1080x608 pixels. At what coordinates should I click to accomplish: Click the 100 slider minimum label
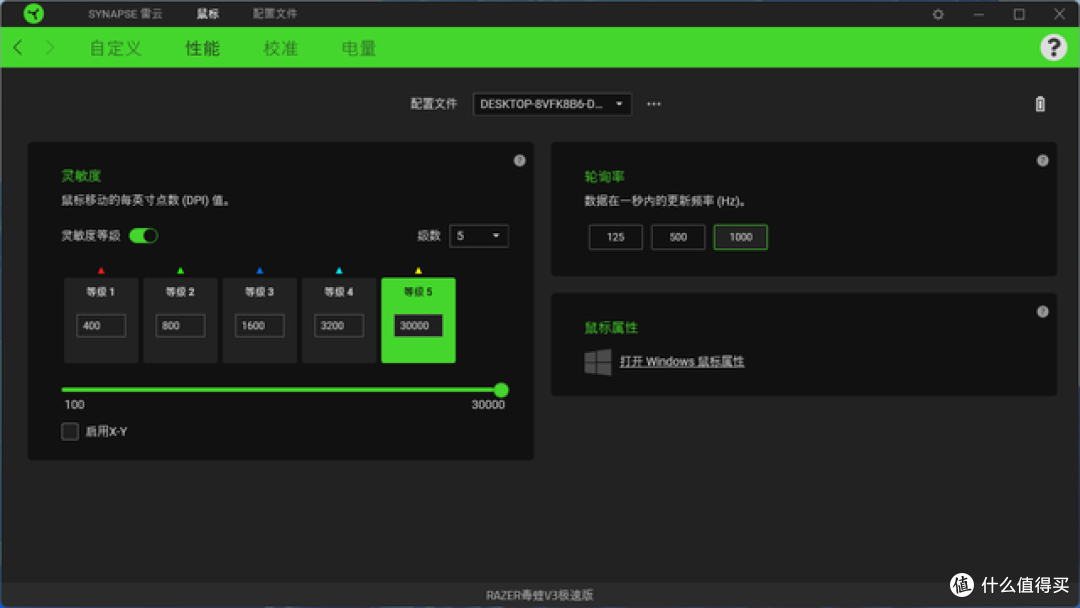point(74,405)
